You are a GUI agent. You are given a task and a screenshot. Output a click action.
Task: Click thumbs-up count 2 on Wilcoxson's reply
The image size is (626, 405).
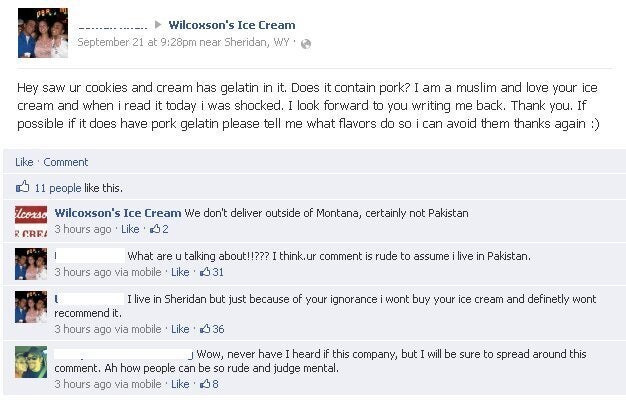[x=159, y=229]
